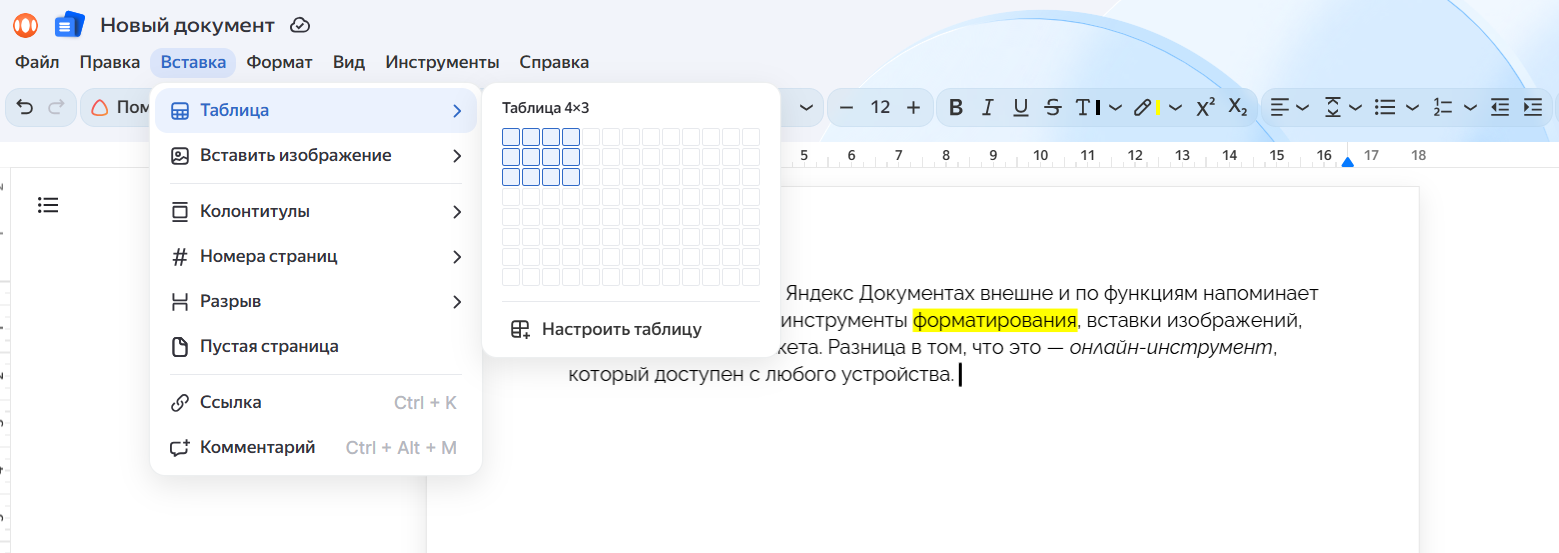The image size is (1559, 553).
Task: Add a Комментарий from the menu
Action: tap(316, 447)
